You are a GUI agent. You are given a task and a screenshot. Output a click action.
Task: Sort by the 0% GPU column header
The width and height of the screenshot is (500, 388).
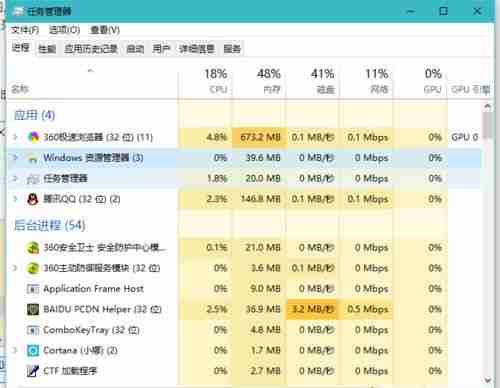[420, 82]
